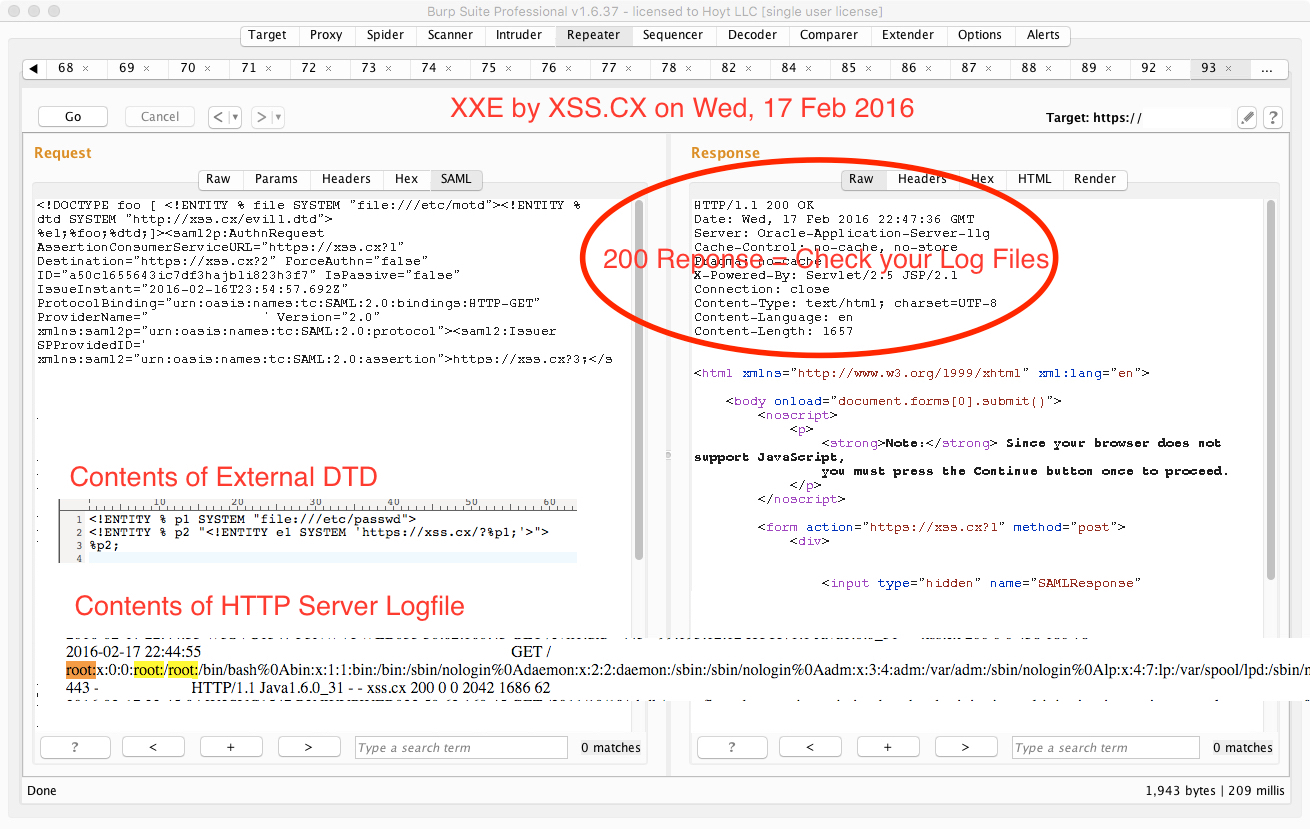Image resolution: width=1310 pixels, height=829 pixels.
Task: Close repeater tab 93
Action: [x=1229, y=69]
